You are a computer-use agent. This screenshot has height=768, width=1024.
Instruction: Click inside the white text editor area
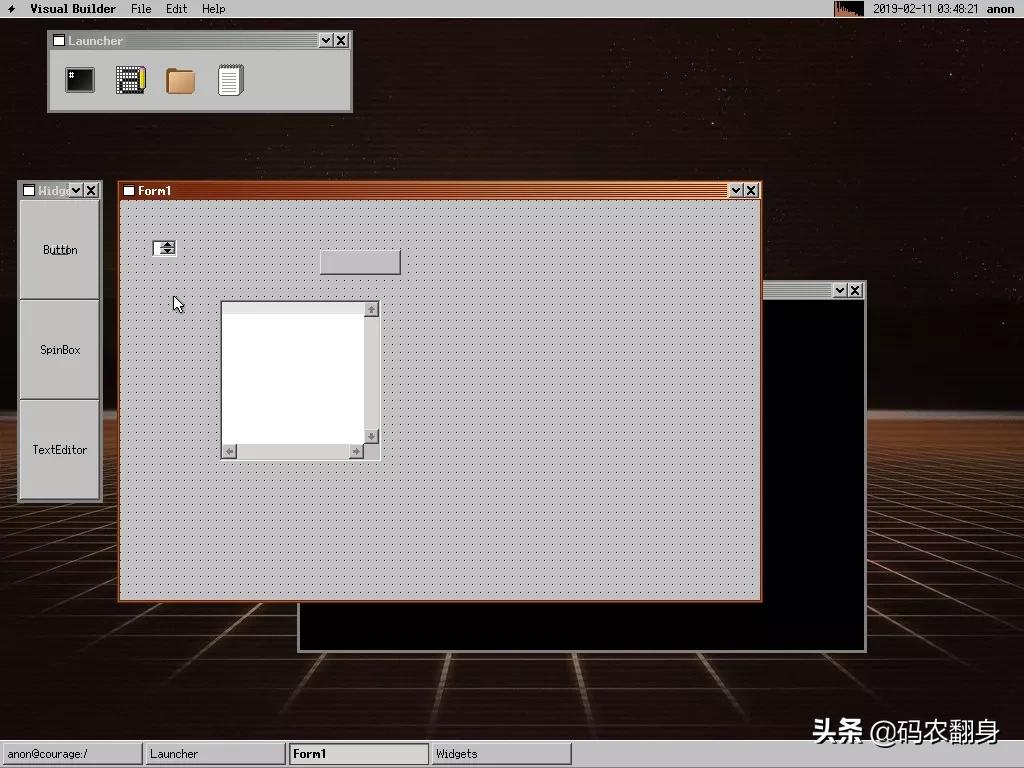(292, 378)
